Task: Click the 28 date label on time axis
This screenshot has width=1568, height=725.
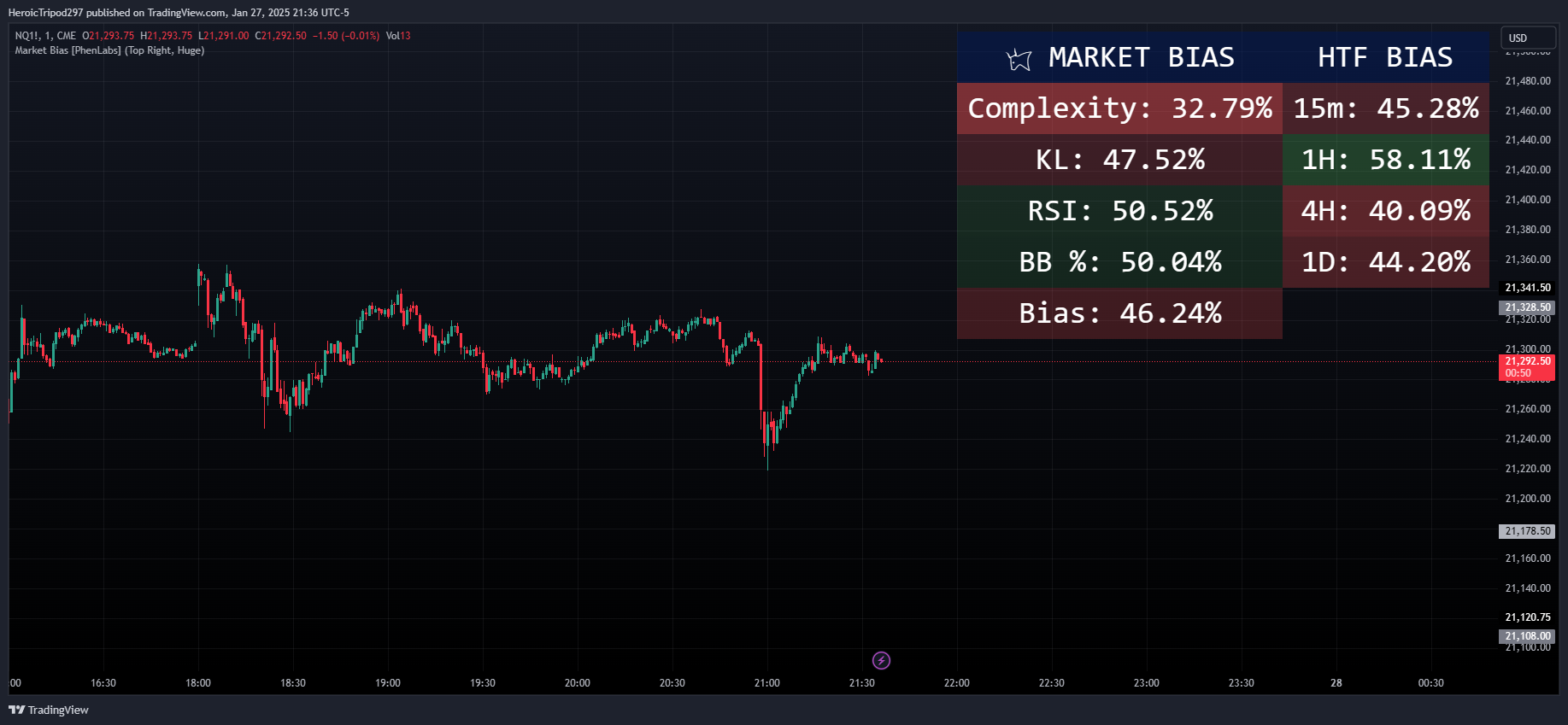Action: (1336, 683)
